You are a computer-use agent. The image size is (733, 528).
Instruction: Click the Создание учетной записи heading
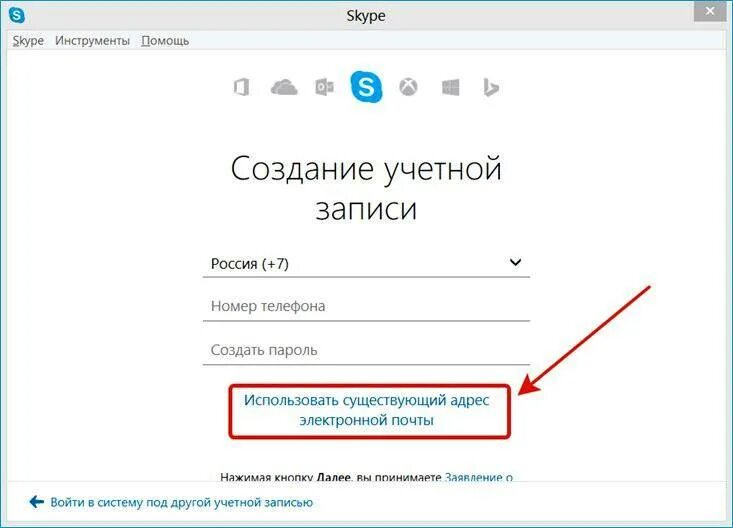[x=366, y=188]
